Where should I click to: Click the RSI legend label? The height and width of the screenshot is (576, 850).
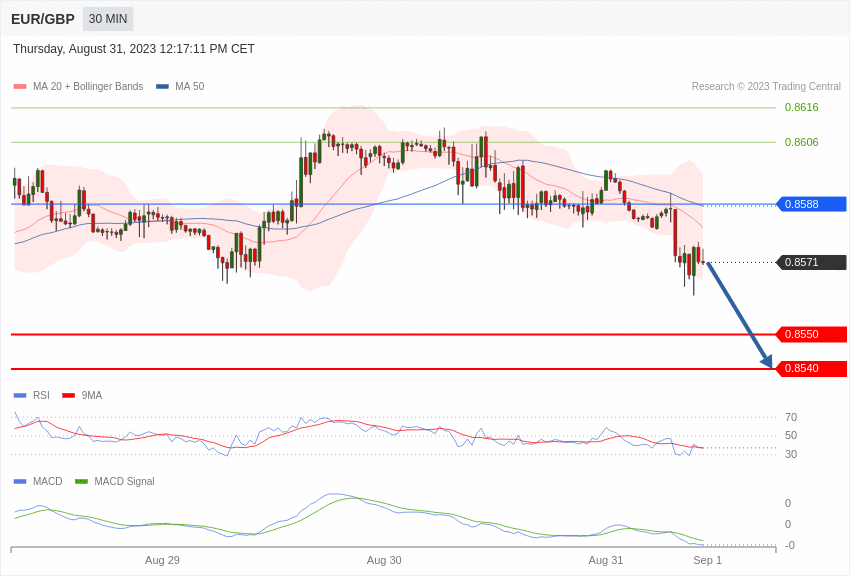point(41,396)
